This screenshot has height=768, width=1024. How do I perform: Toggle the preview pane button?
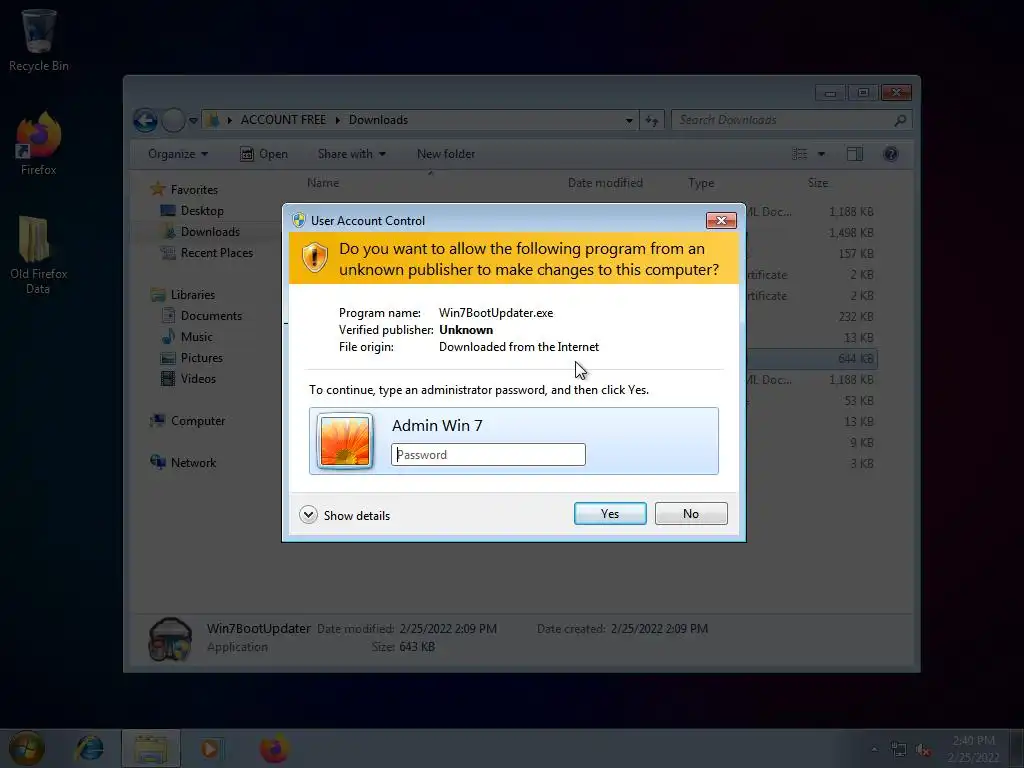coord(855,154)
